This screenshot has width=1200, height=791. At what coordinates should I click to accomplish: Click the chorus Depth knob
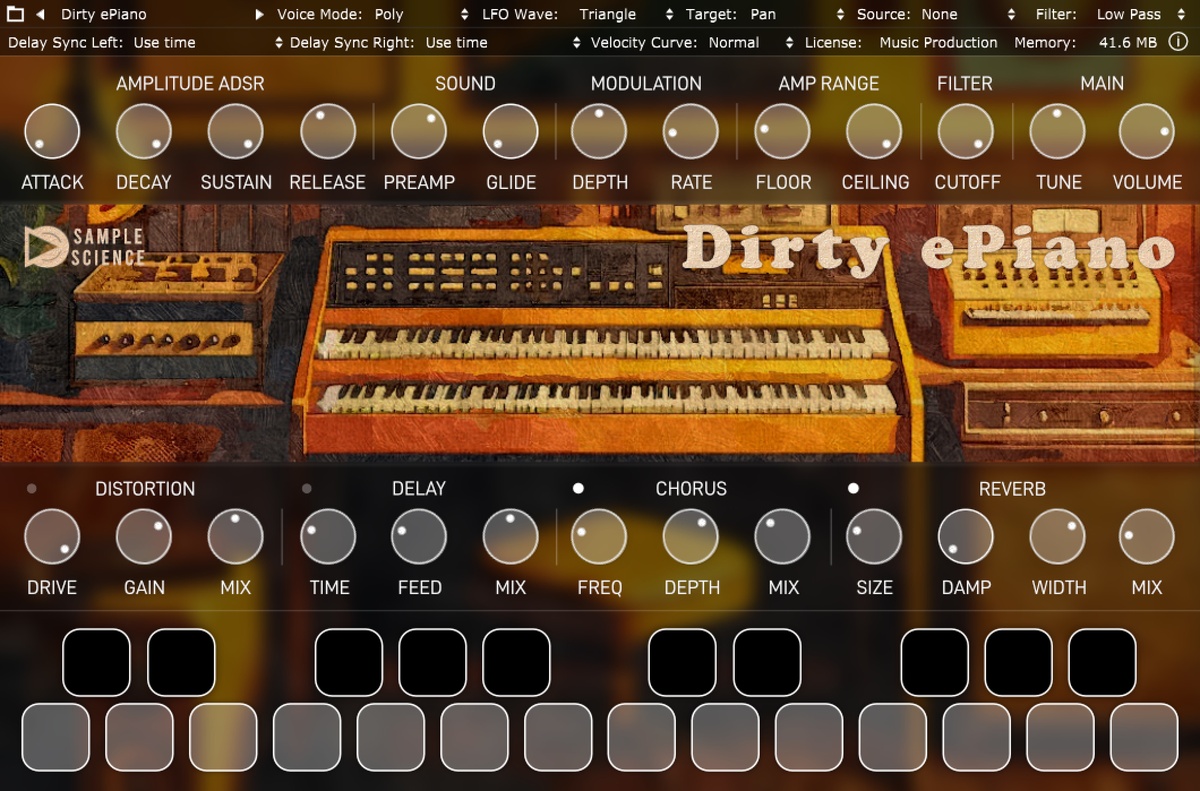(691, 537)
